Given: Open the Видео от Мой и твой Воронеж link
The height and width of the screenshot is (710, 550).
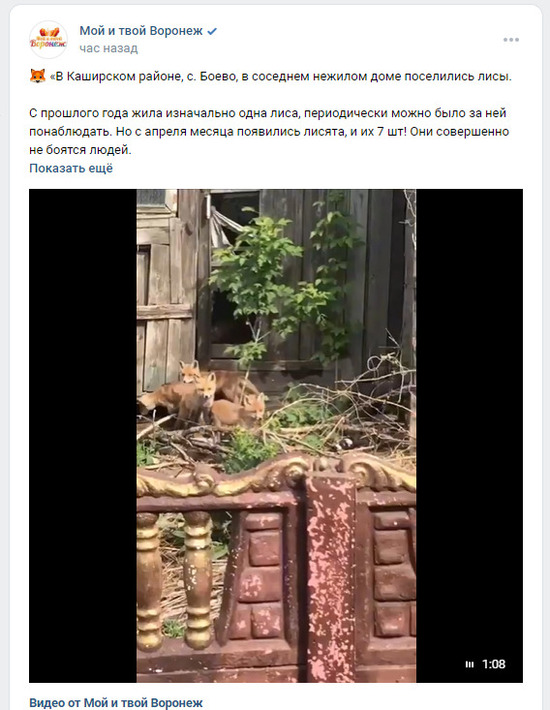Looking at the screenshot, I should [x=116, y=702].
